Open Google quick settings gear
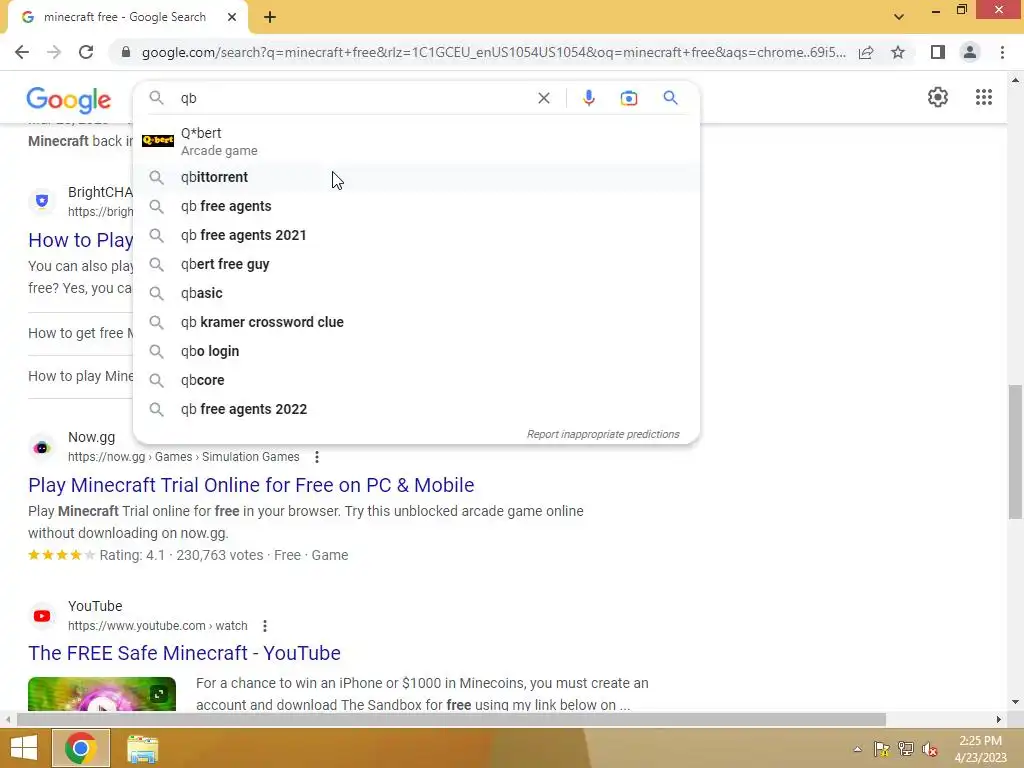This screenshot has height=768, width=1024. coord(938,97)
